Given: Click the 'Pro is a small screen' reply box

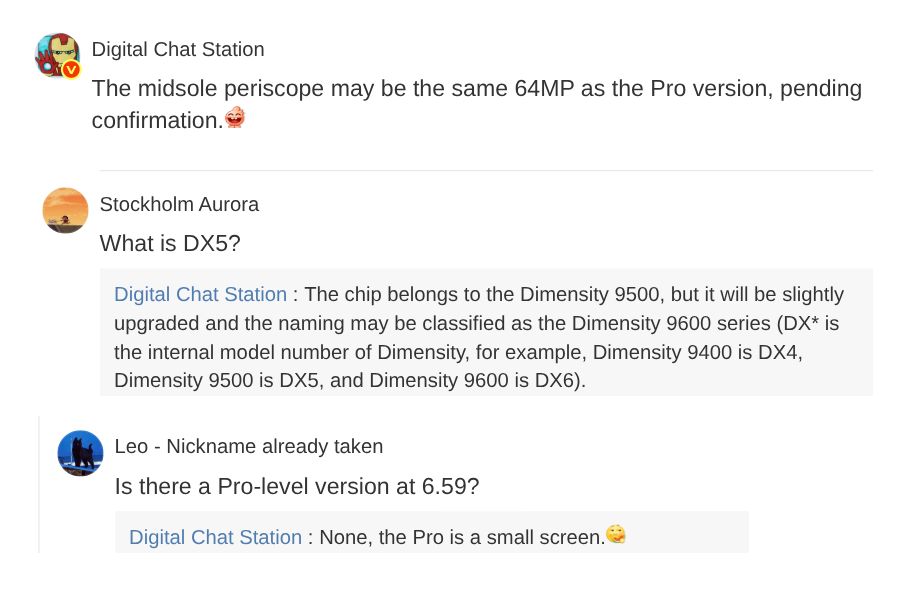Looking at the screenshot, I should click(x=432, y=532).
